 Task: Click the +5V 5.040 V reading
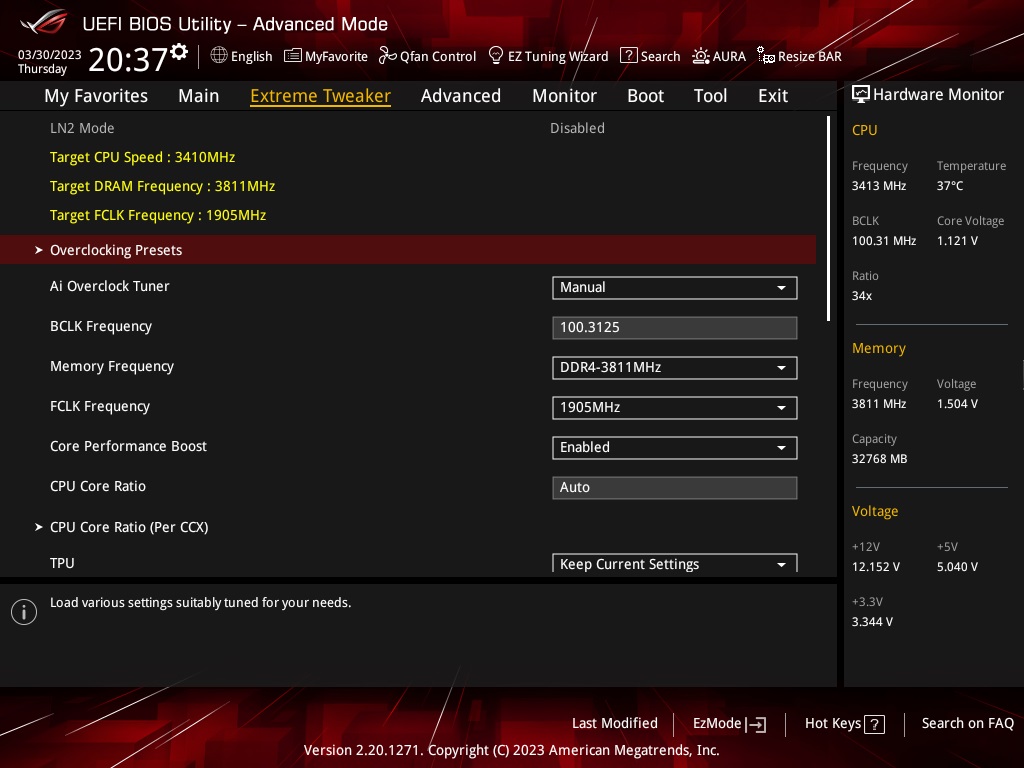(957, 567)
